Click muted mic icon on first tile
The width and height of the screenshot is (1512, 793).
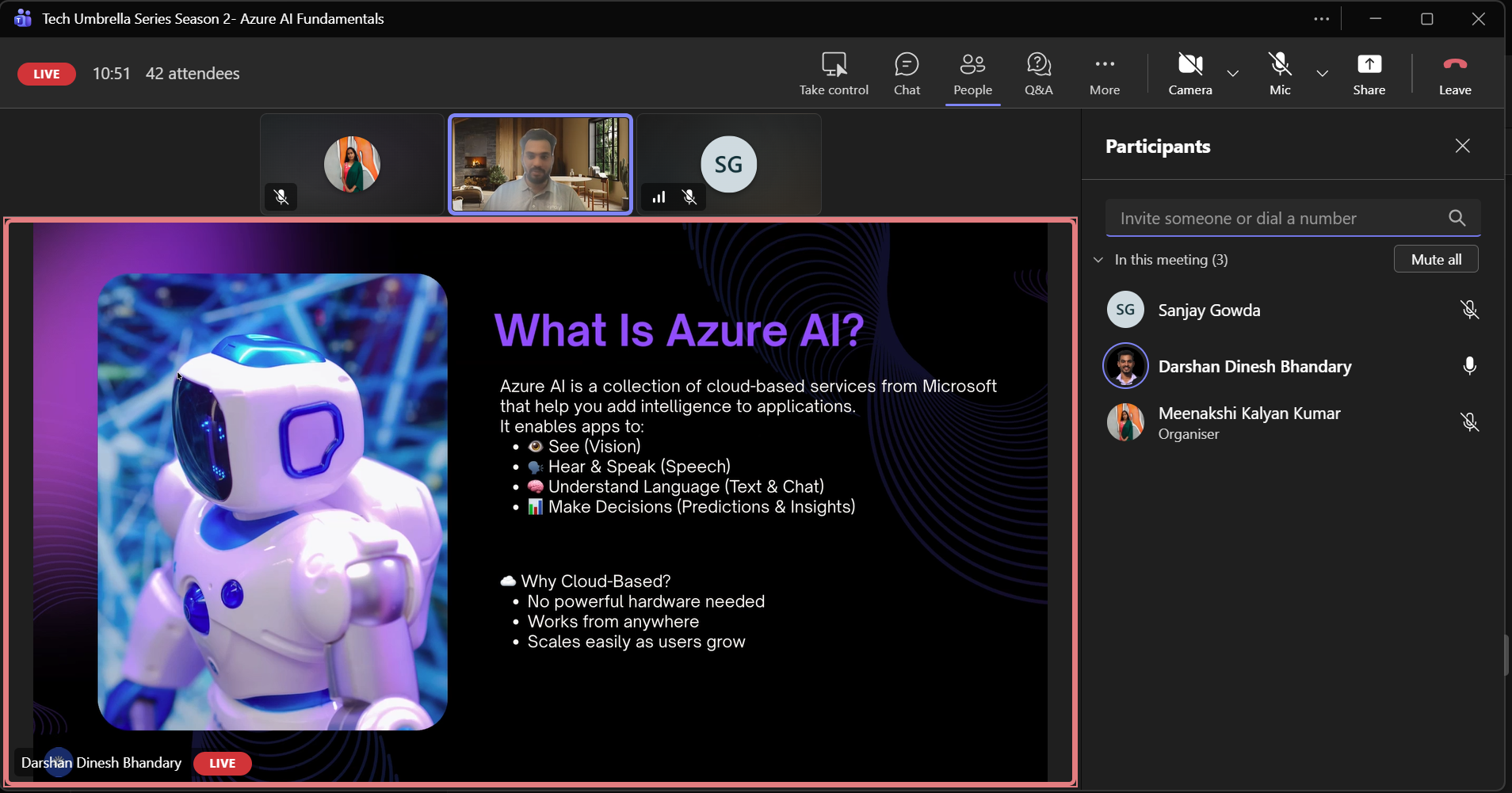pos(281,196)
